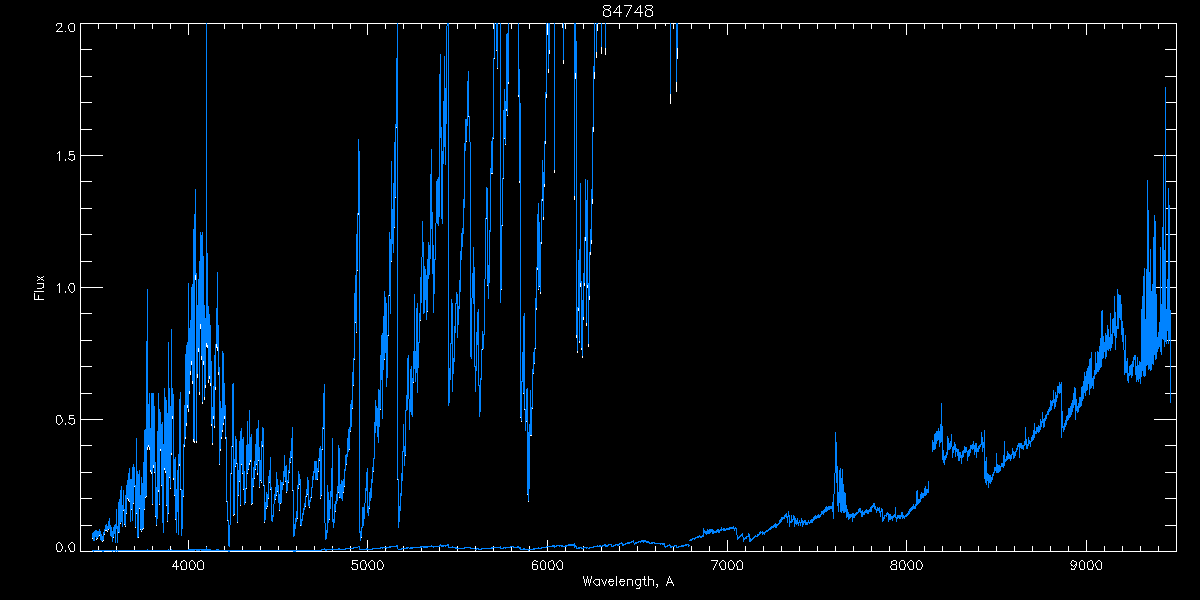Click the 2.0 flux tick label
The image size is (1200, 600).
pos(64,28)
